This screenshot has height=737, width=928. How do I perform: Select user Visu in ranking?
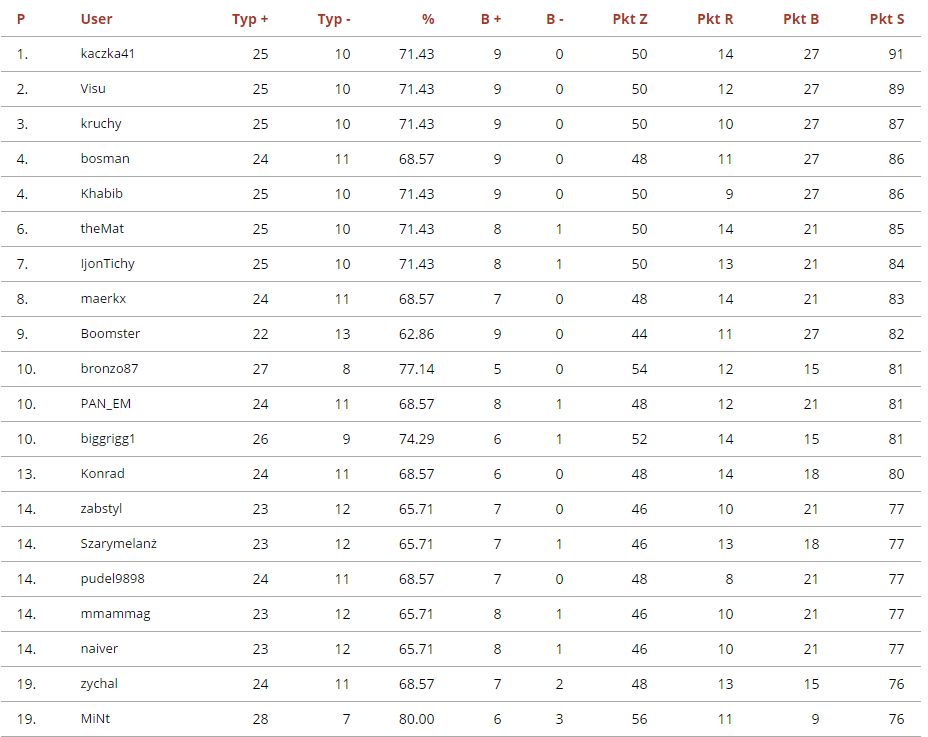tap(93, 89)
